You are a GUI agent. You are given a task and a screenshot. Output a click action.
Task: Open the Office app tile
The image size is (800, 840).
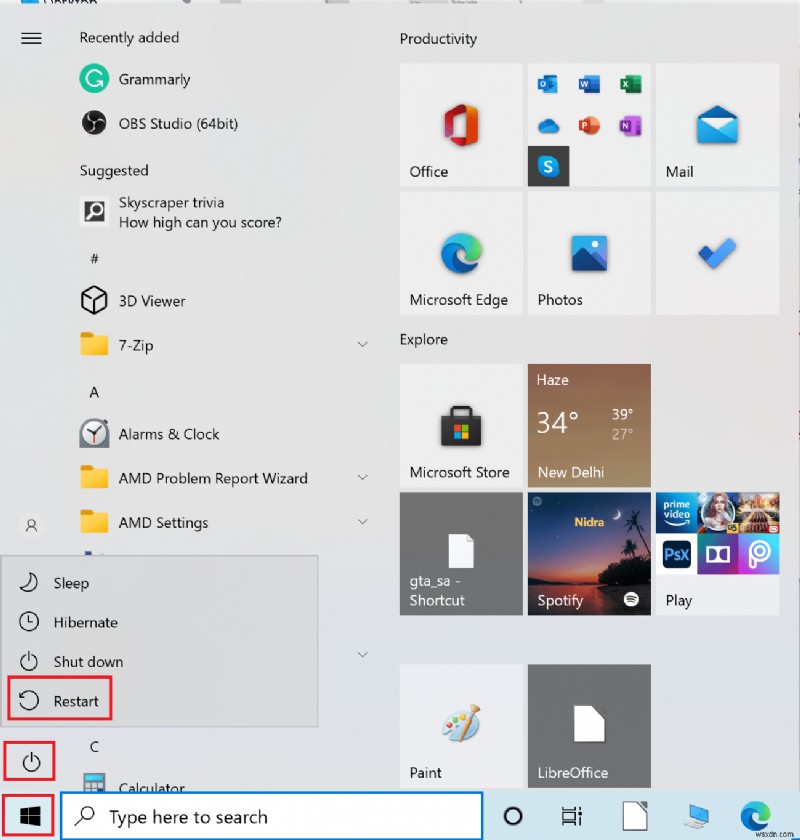coord(460,125)
